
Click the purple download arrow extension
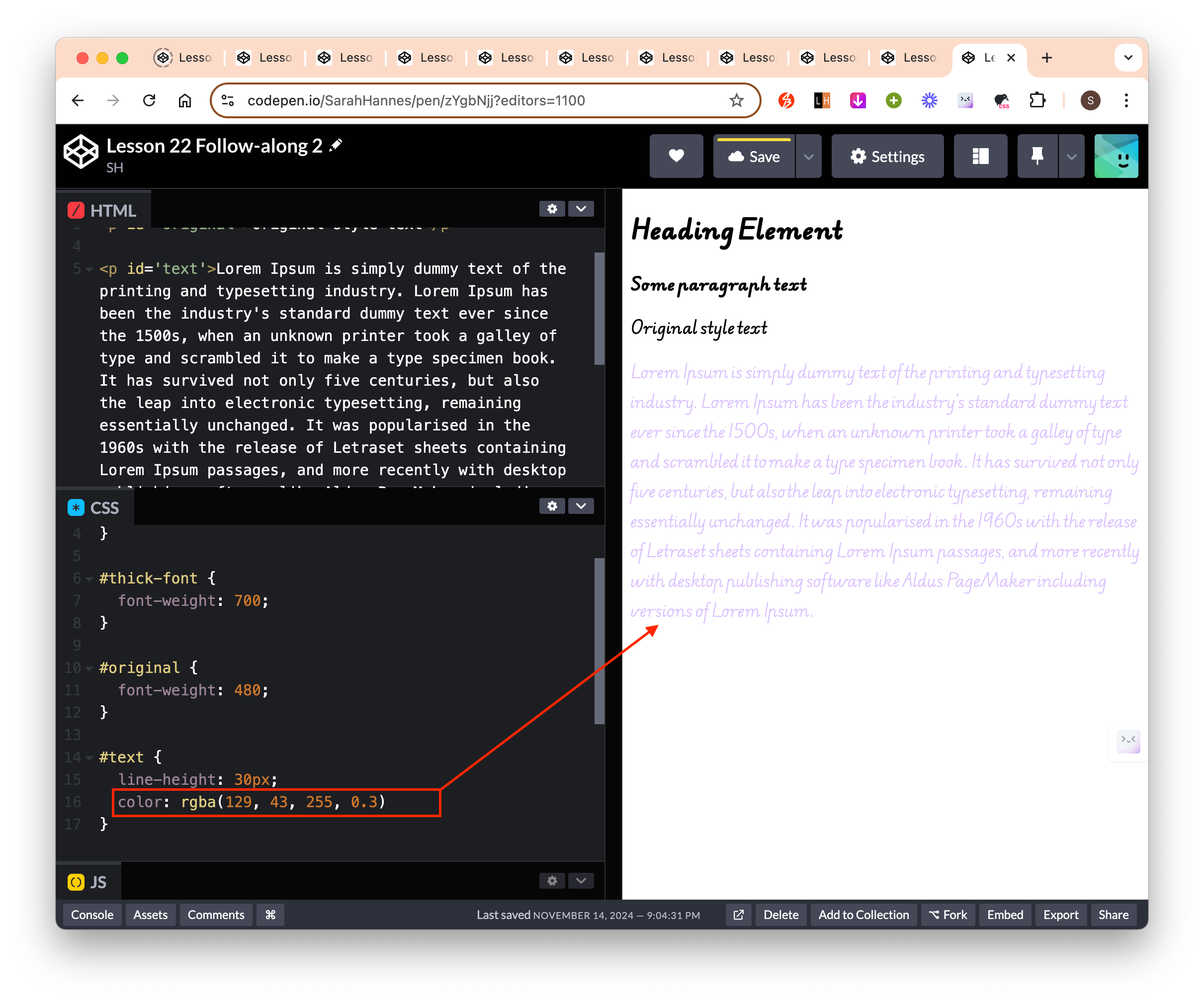(858, 101)
